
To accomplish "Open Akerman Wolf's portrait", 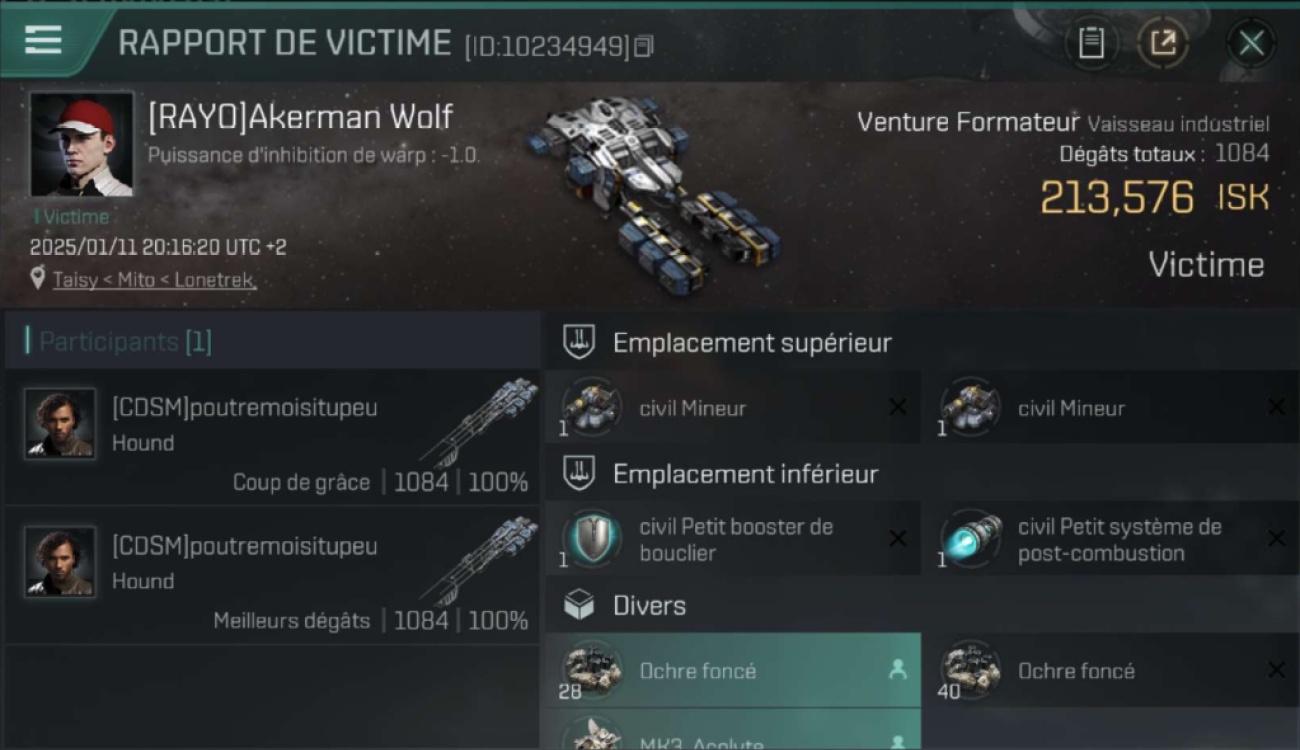I will click(x=81, y=144).
